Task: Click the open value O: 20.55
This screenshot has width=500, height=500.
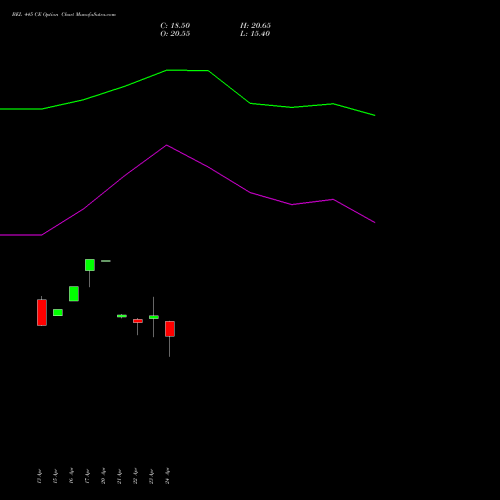Action: tap(175, 34)
